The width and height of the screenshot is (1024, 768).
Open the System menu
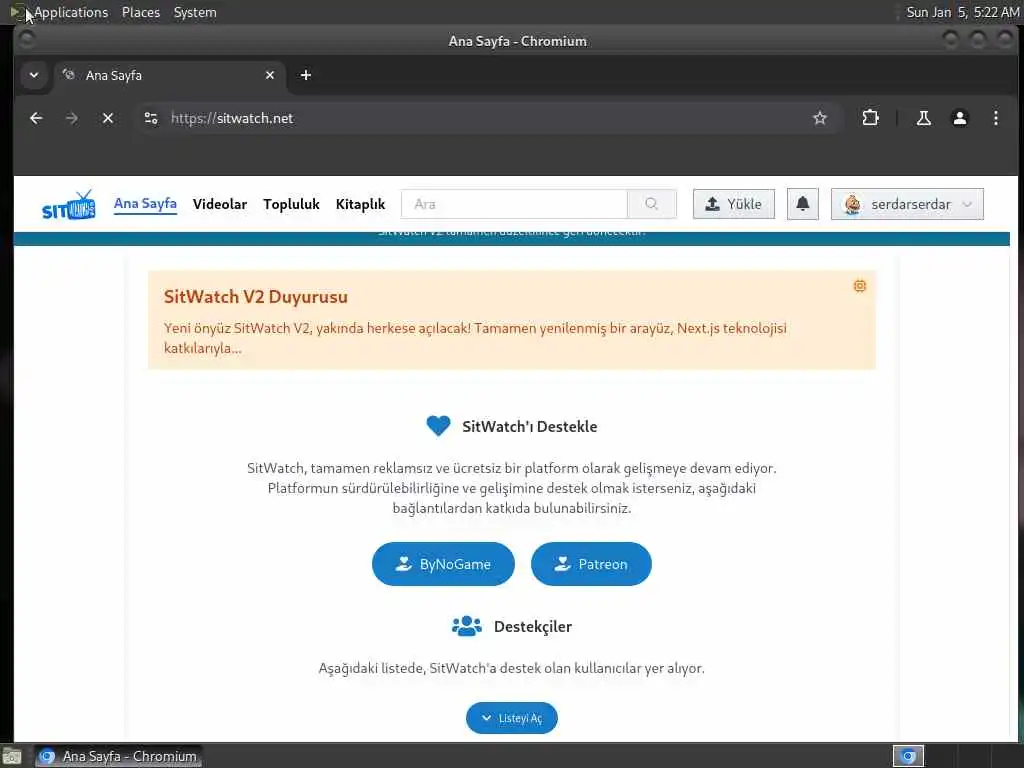pyautogui.click(x=195, y=12)
